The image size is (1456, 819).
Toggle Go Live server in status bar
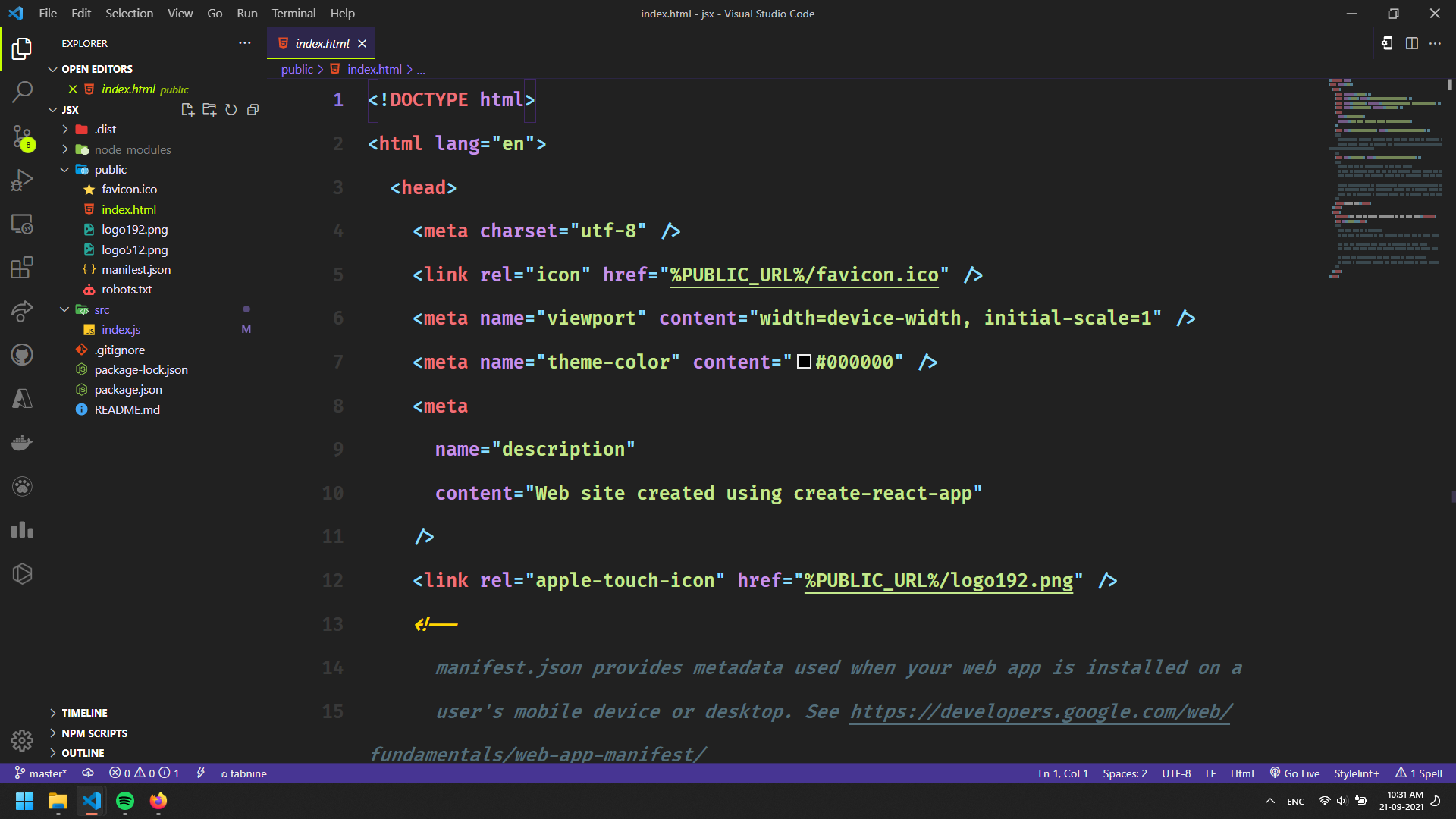click(1295, 773)
